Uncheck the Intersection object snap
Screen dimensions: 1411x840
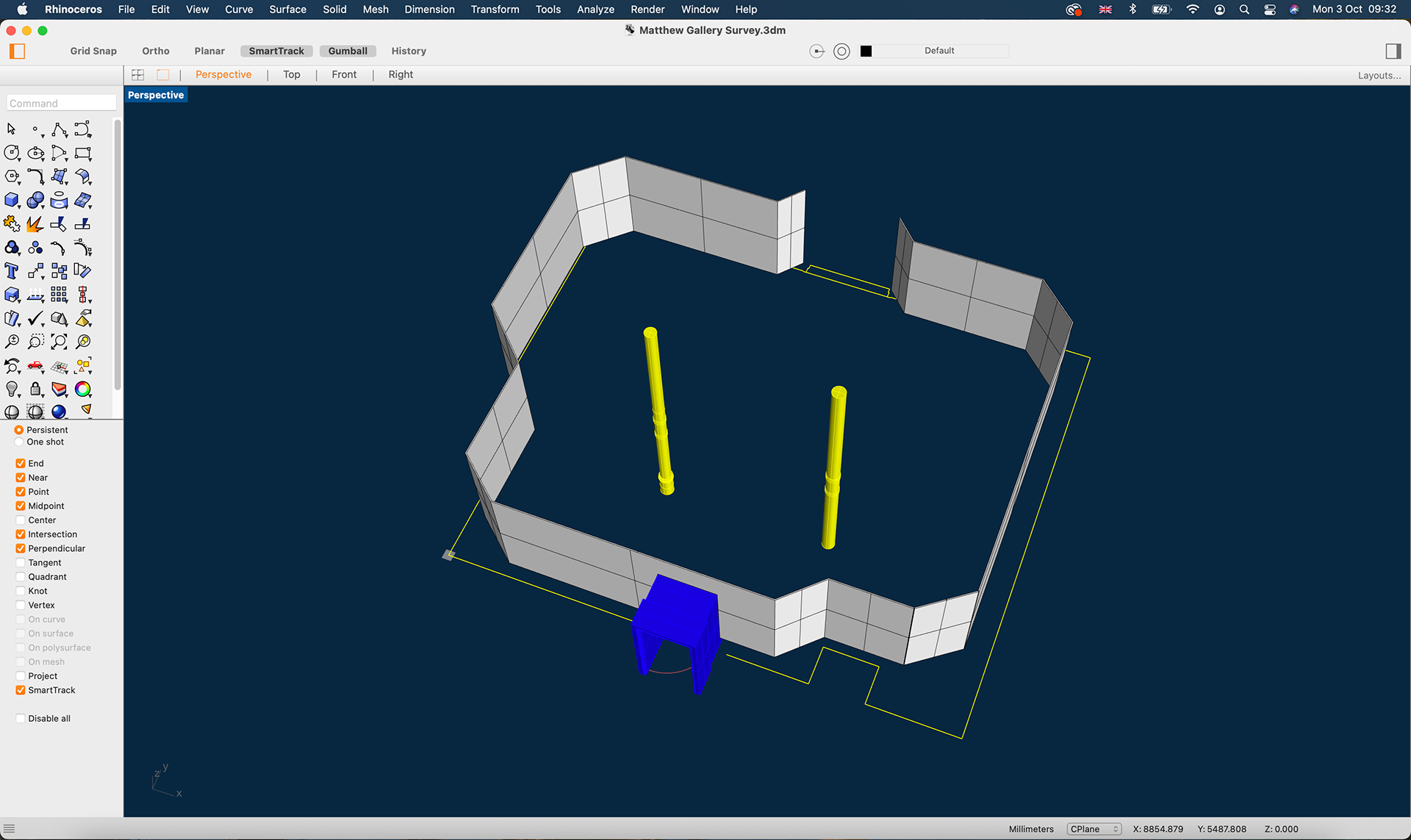tap(21, 534)
